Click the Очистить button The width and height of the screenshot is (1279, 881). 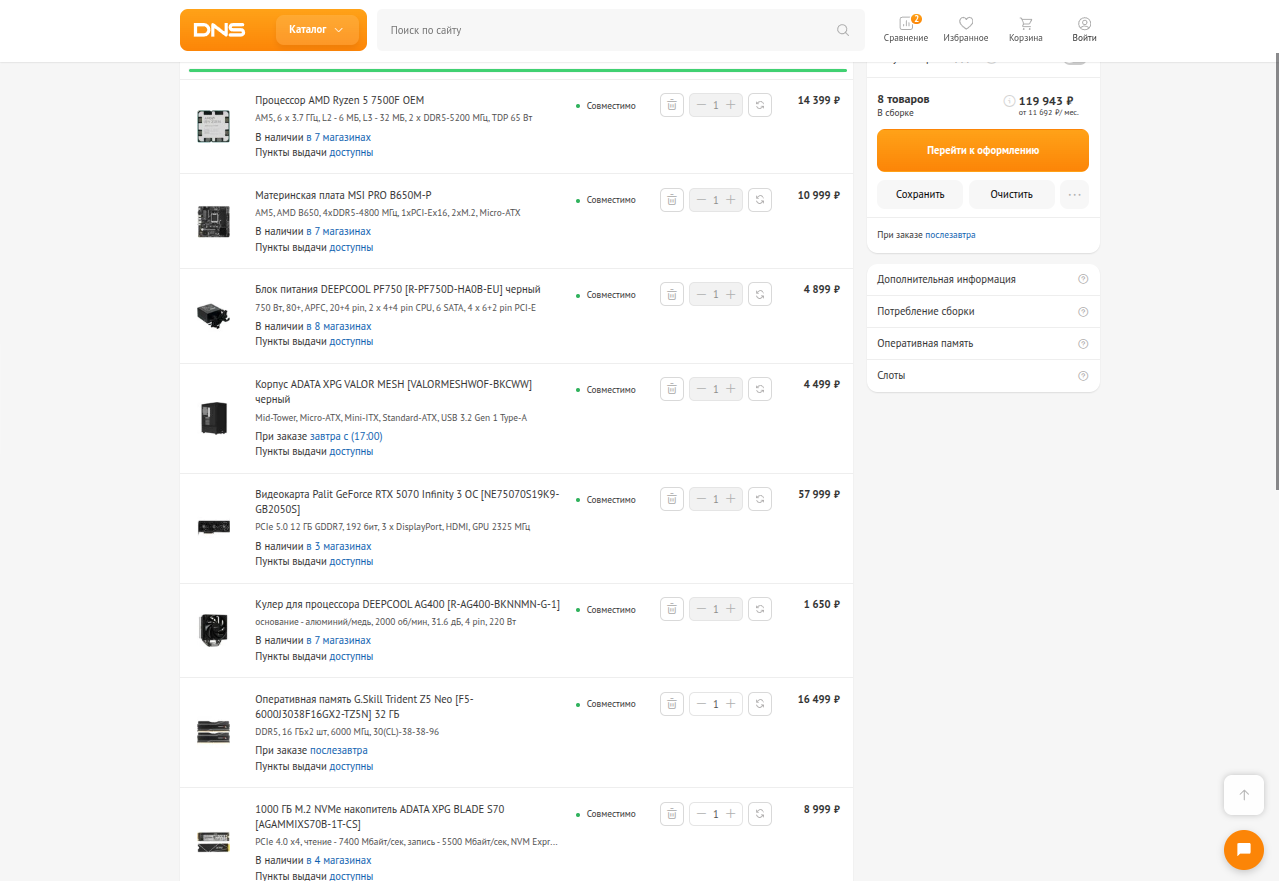pos(1012,194)
